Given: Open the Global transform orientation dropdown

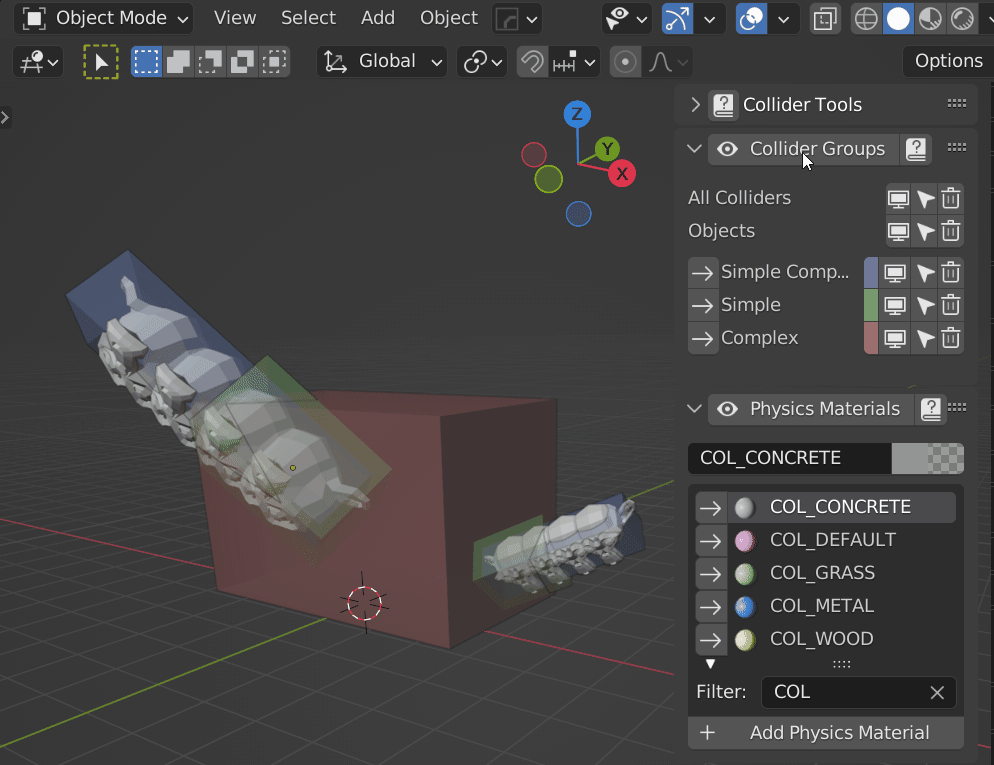Looking at the screenshot, I should [381, 61].
